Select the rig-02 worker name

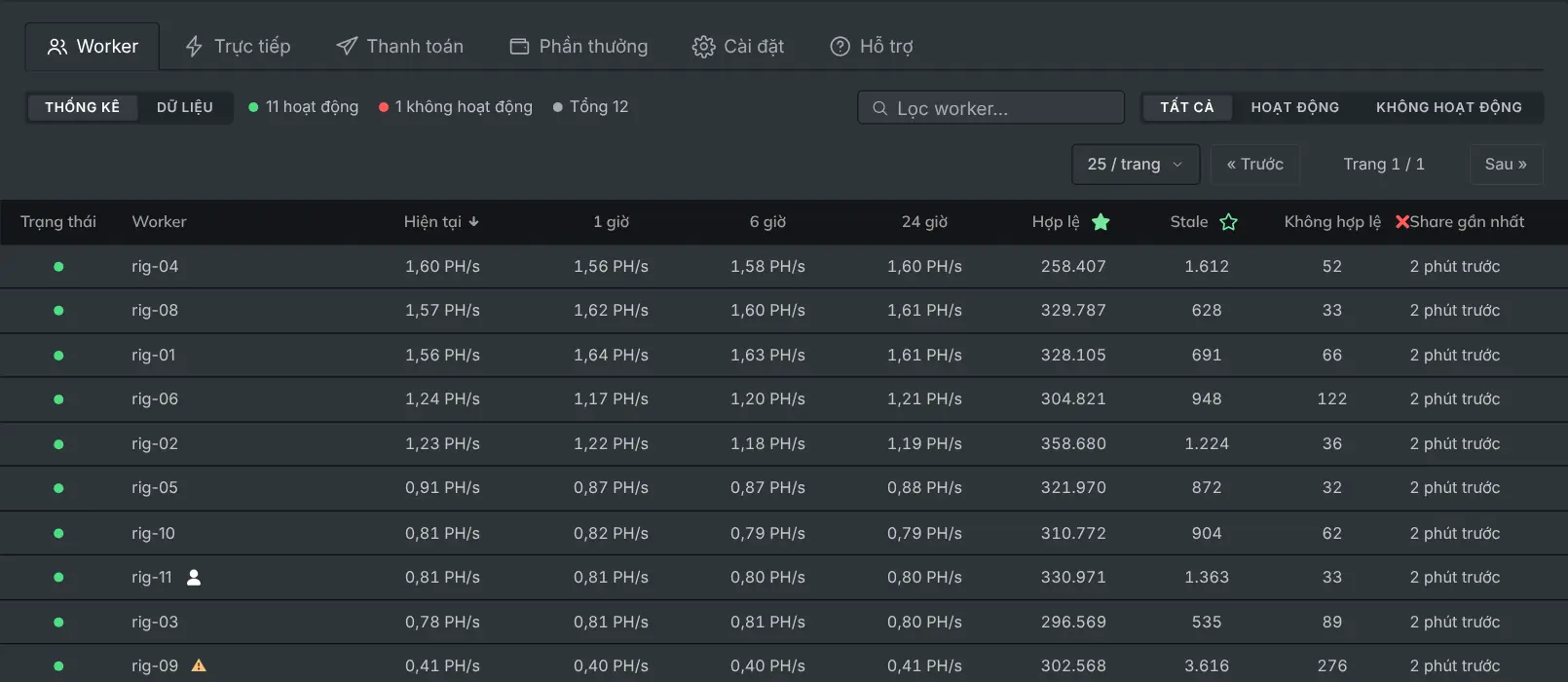[x=155, y=444]
